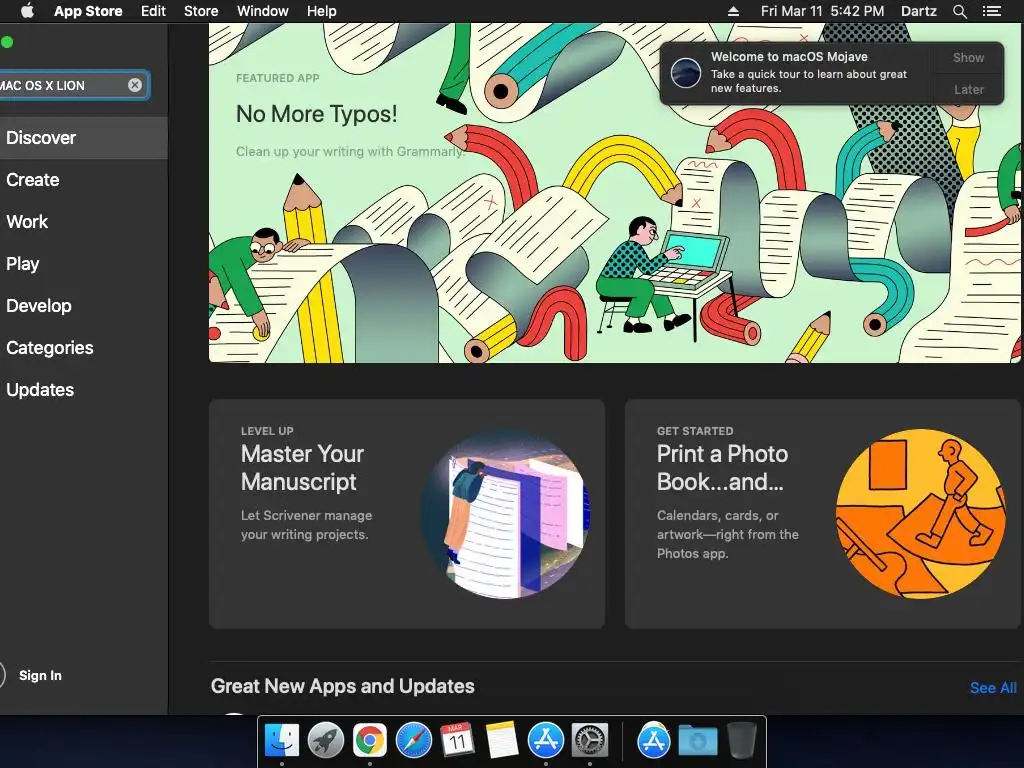Image resolution: width=1024 pixels, height=768 pixels.
Task: Click the running App Store Dock icon
Action: [x=546, y=741]
